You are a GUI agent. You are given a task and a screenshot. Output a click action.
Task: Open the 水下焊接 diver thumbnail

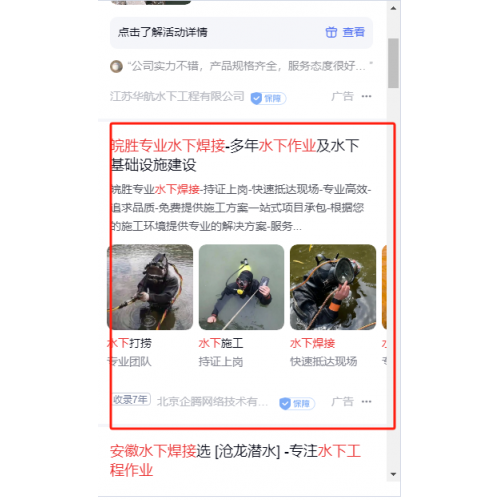333,287
